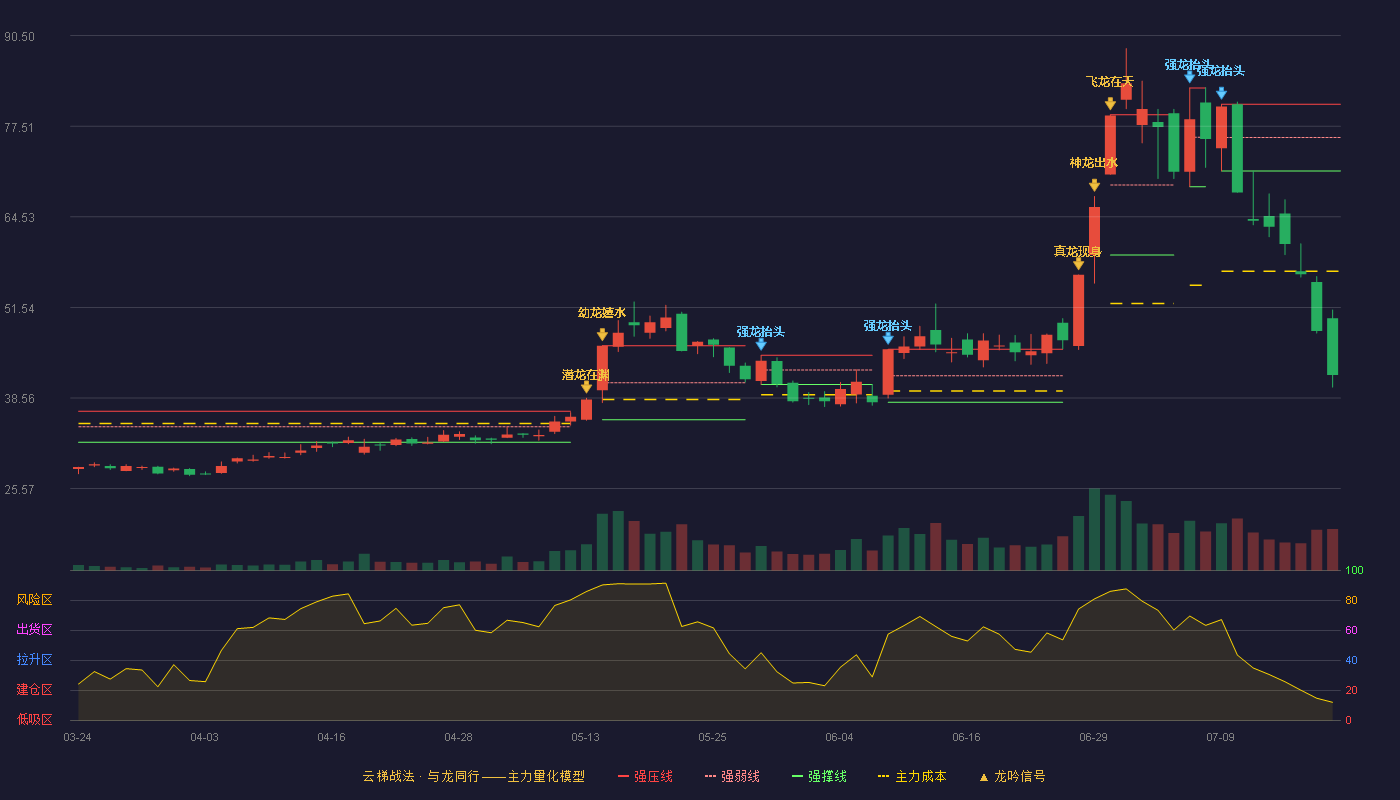The height and width of the screenshot is (800, 1400).
Task: Click the 05-13 date label
Action: pos(586,737)
